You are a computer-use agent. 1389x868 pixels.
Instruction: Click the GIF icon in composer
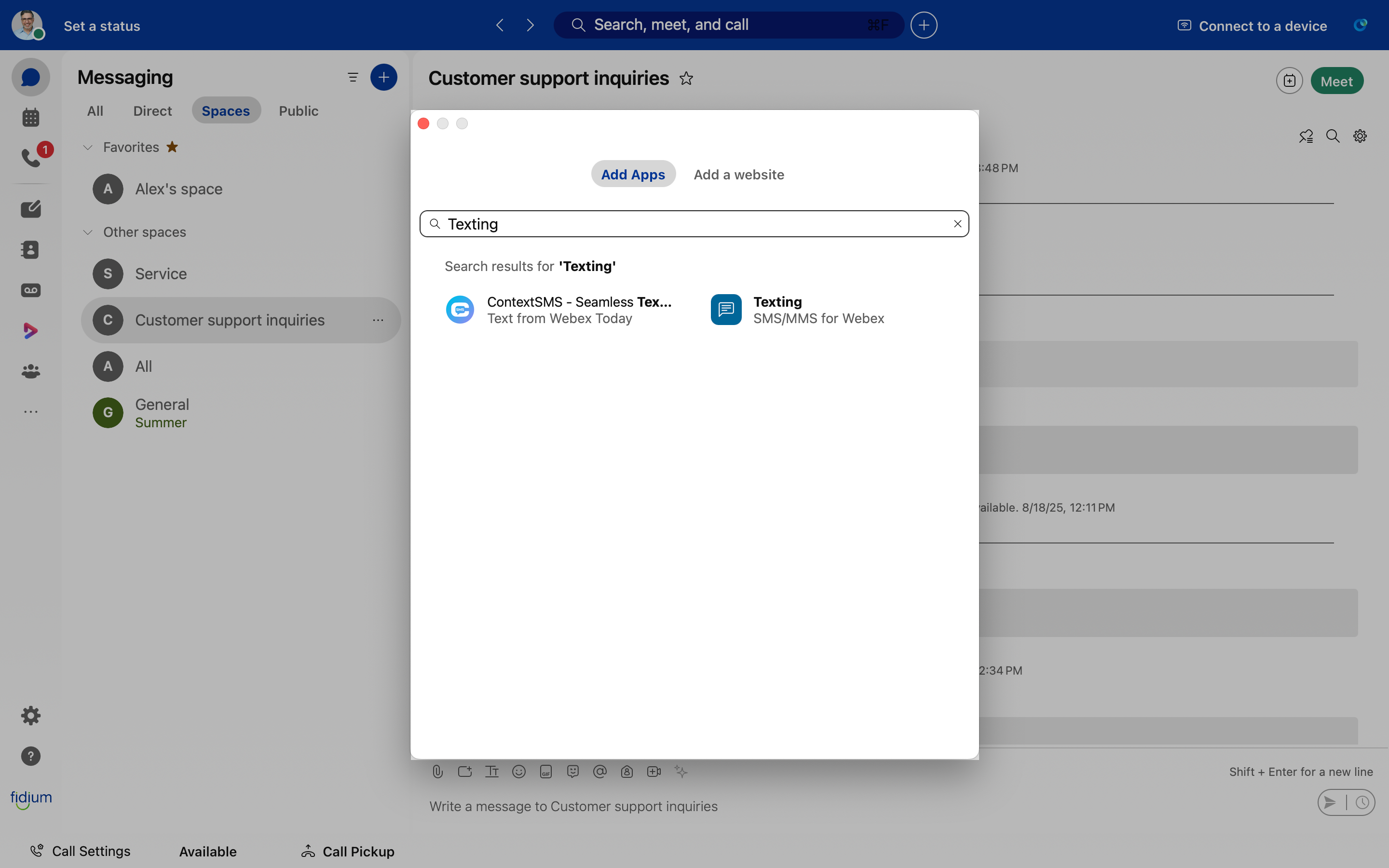tap(546, 772)
